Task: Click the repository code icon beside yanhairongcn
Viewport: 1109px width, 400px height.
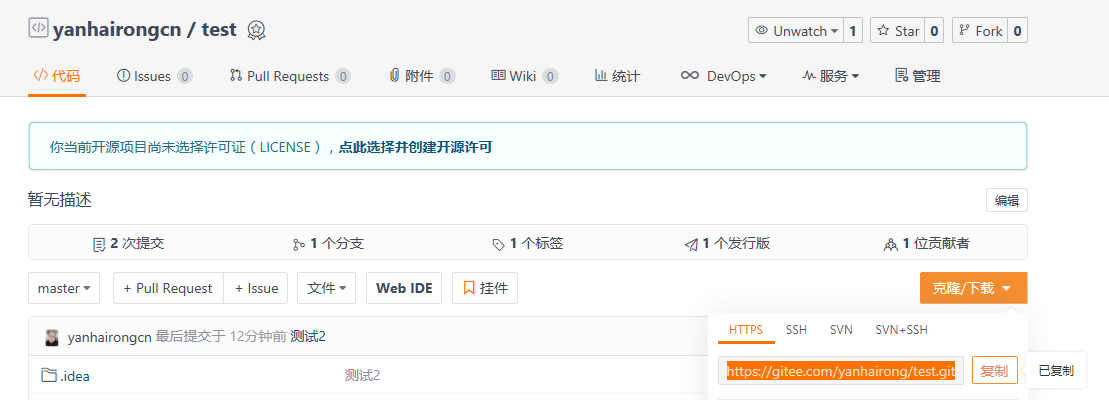Action: click(37, 29)
